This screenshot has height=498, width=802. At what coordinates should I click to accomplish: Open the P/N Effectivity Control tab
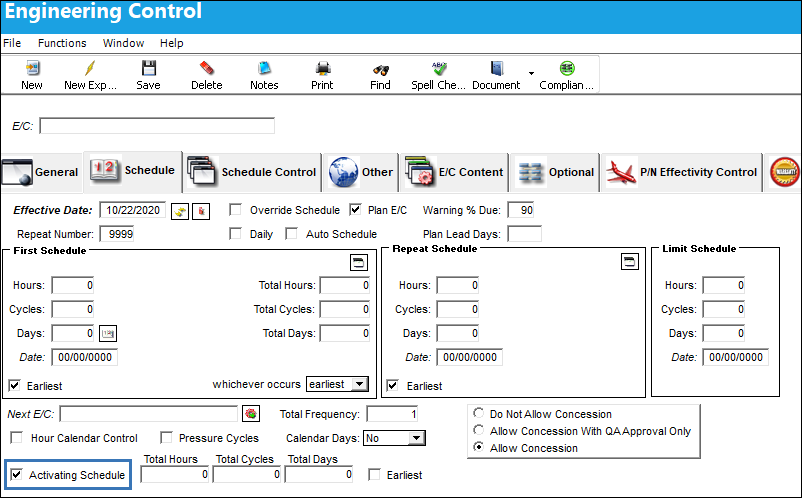681,172
